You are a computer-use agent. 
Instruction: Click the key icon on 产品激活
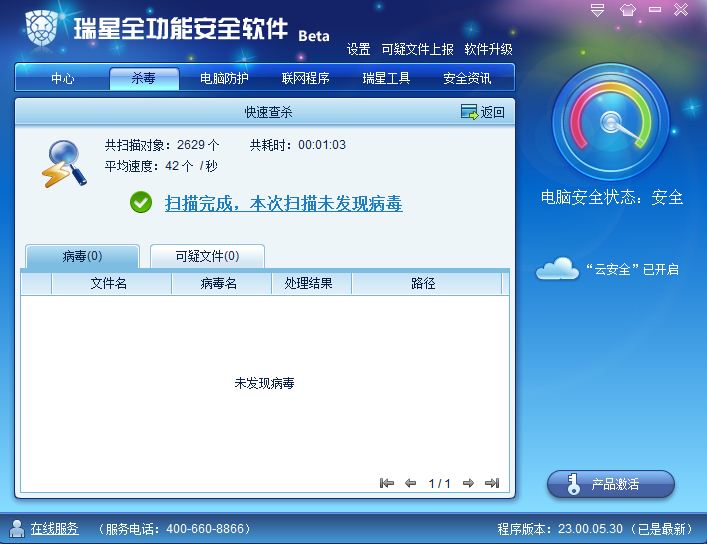[573, 484]
